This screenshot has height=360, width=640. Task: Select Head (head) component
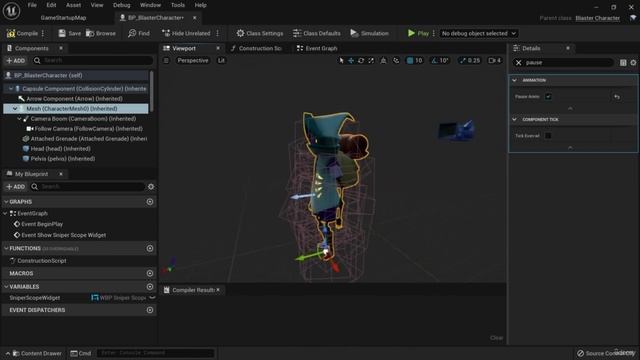click(57, 149)
